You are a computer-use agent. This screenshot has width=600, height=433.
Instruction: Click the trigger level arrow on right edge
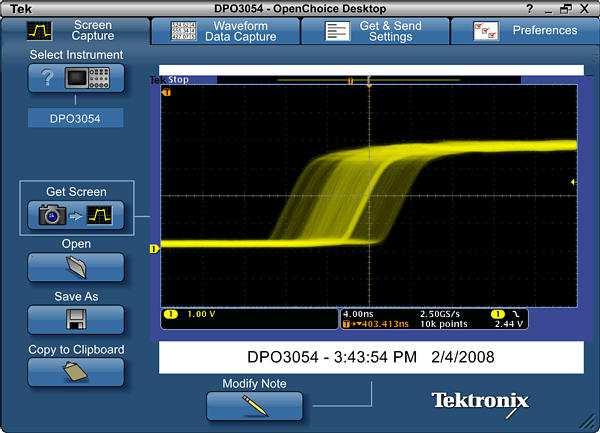[x=573, y=182]
